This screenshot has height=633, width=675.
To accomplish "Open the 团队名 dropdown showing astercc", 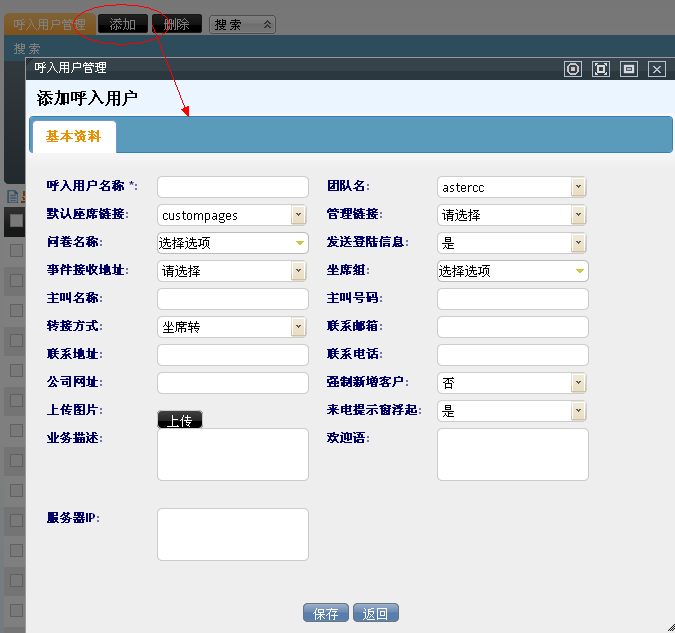I will click(x=578, y=187).
